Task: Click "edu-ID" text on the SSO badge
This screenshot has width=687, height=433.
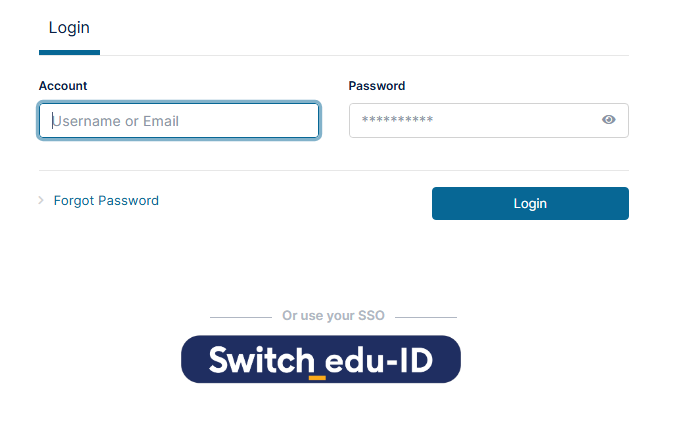Action: [379, 361]
